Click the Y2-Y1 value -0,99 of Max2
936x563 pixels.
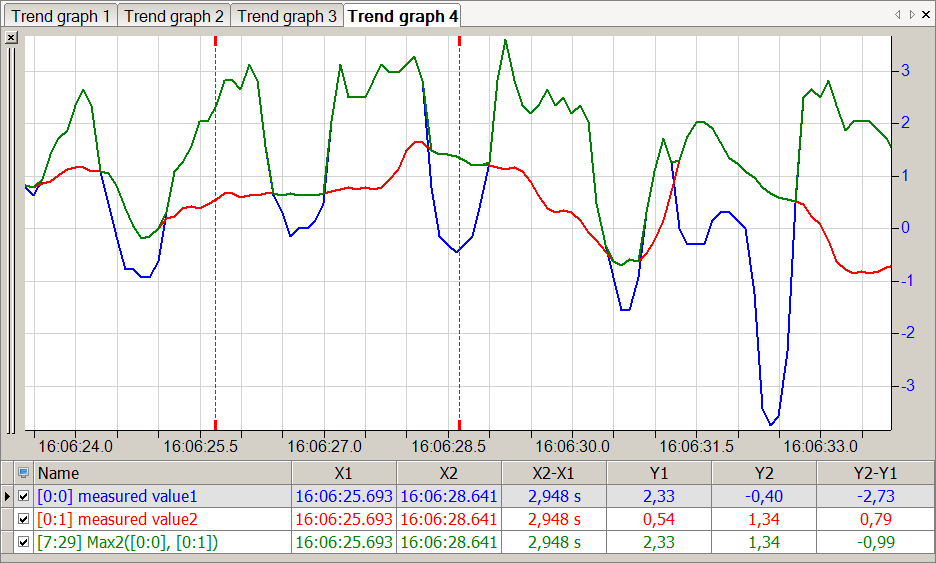[876, 542]
